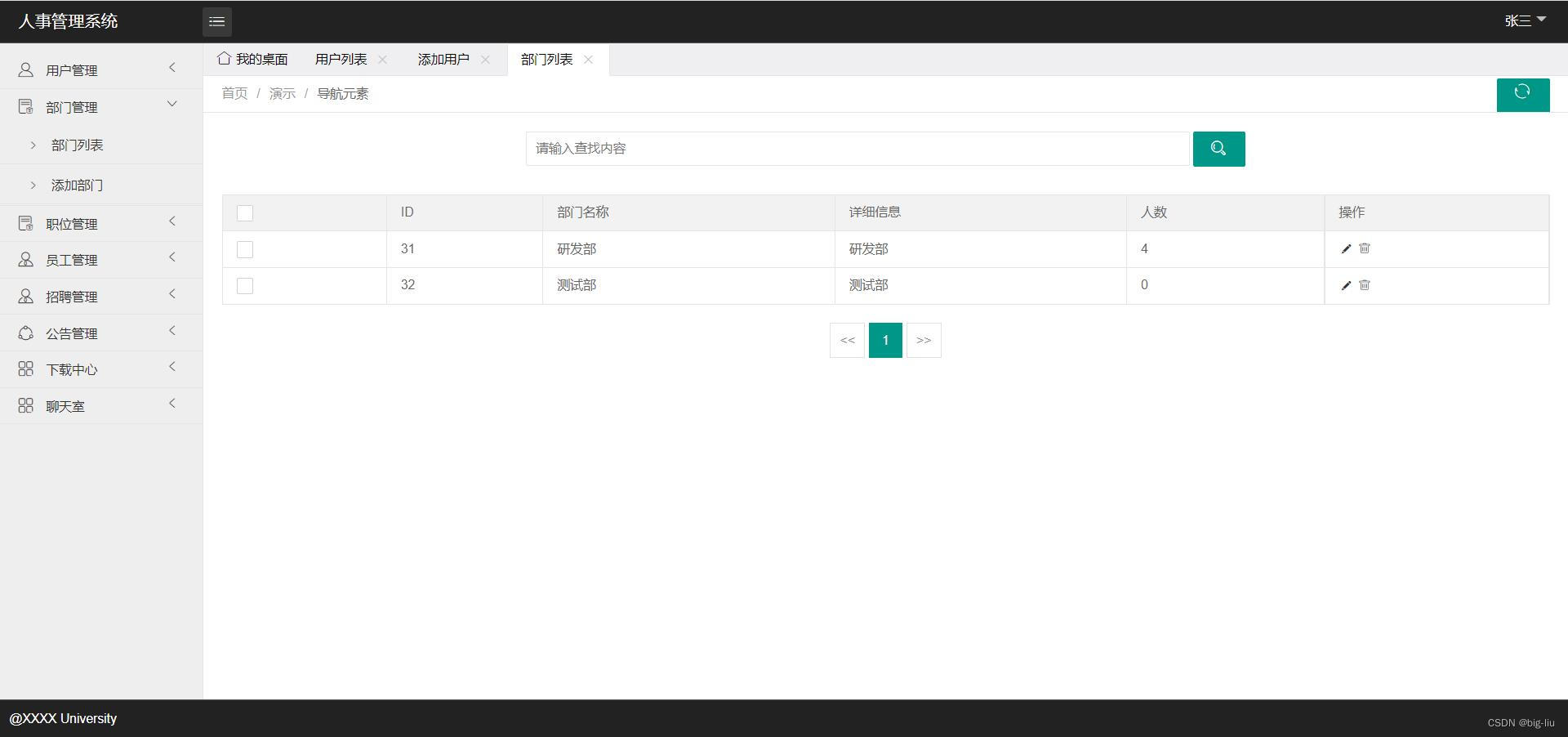Click the 研发部 department name cell

[688, 249]
